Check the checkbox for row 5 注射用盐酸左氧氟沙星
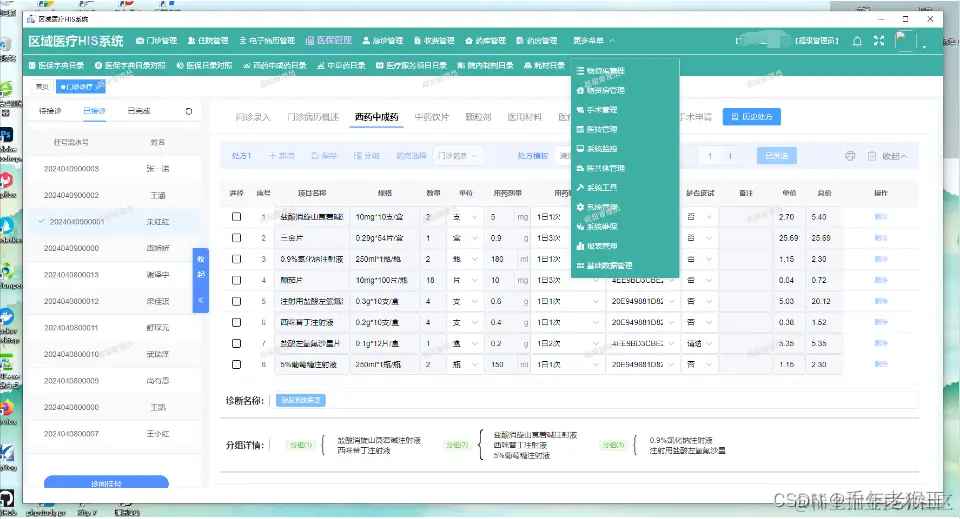 point(236,301)
